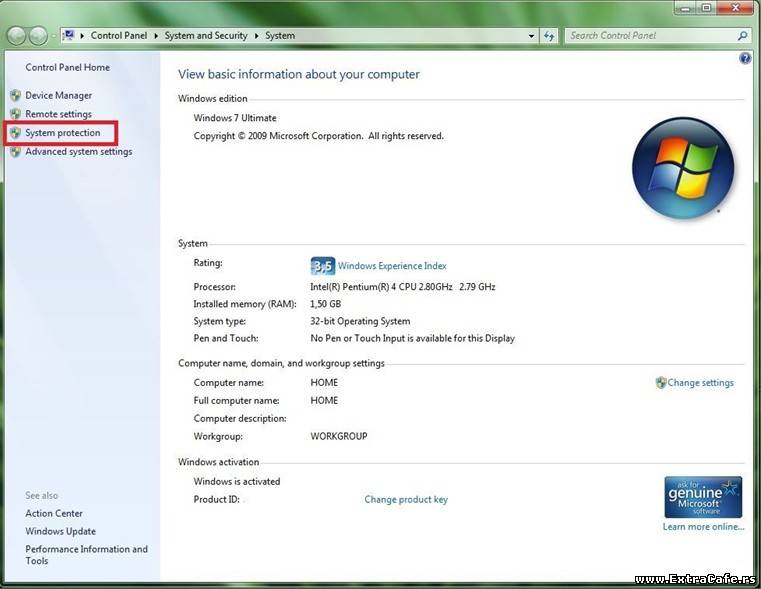Image resolution: width=761 pixels, height=589 pixels.
Task: Open the Help question mark icon
Action: coord(744,59)
